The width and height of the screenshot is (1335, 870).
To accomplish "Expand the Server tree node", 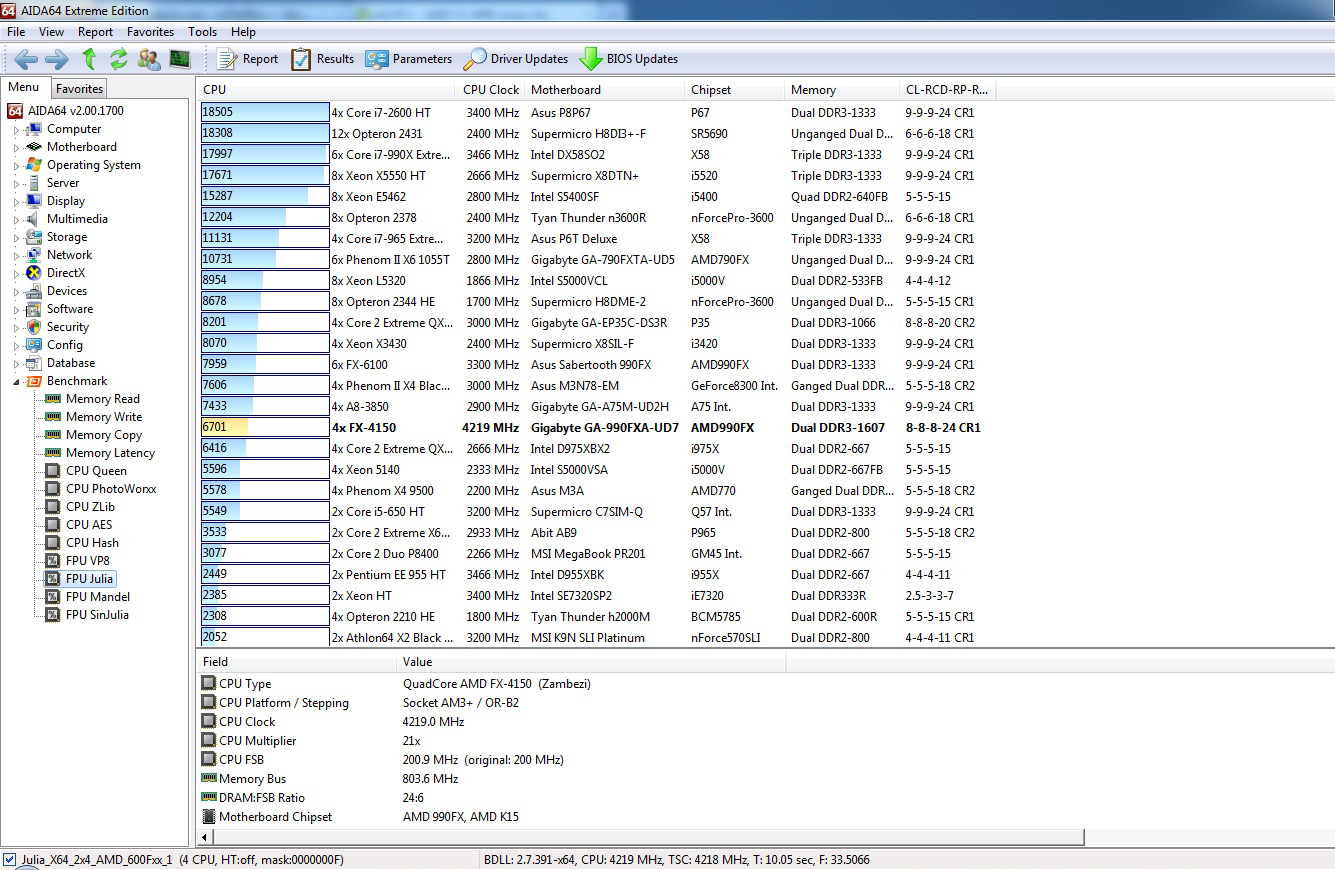I will coord(16,184).
